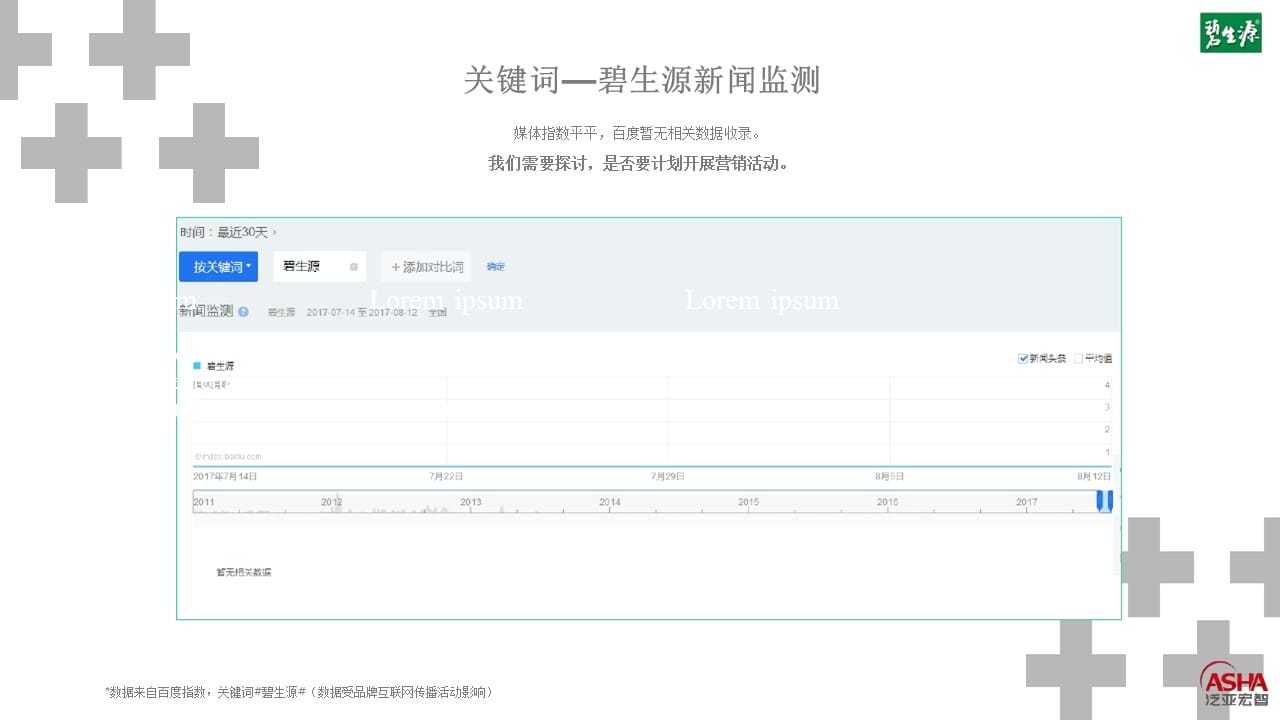Open the 按关键词 dropdown button

click(218, 267)
